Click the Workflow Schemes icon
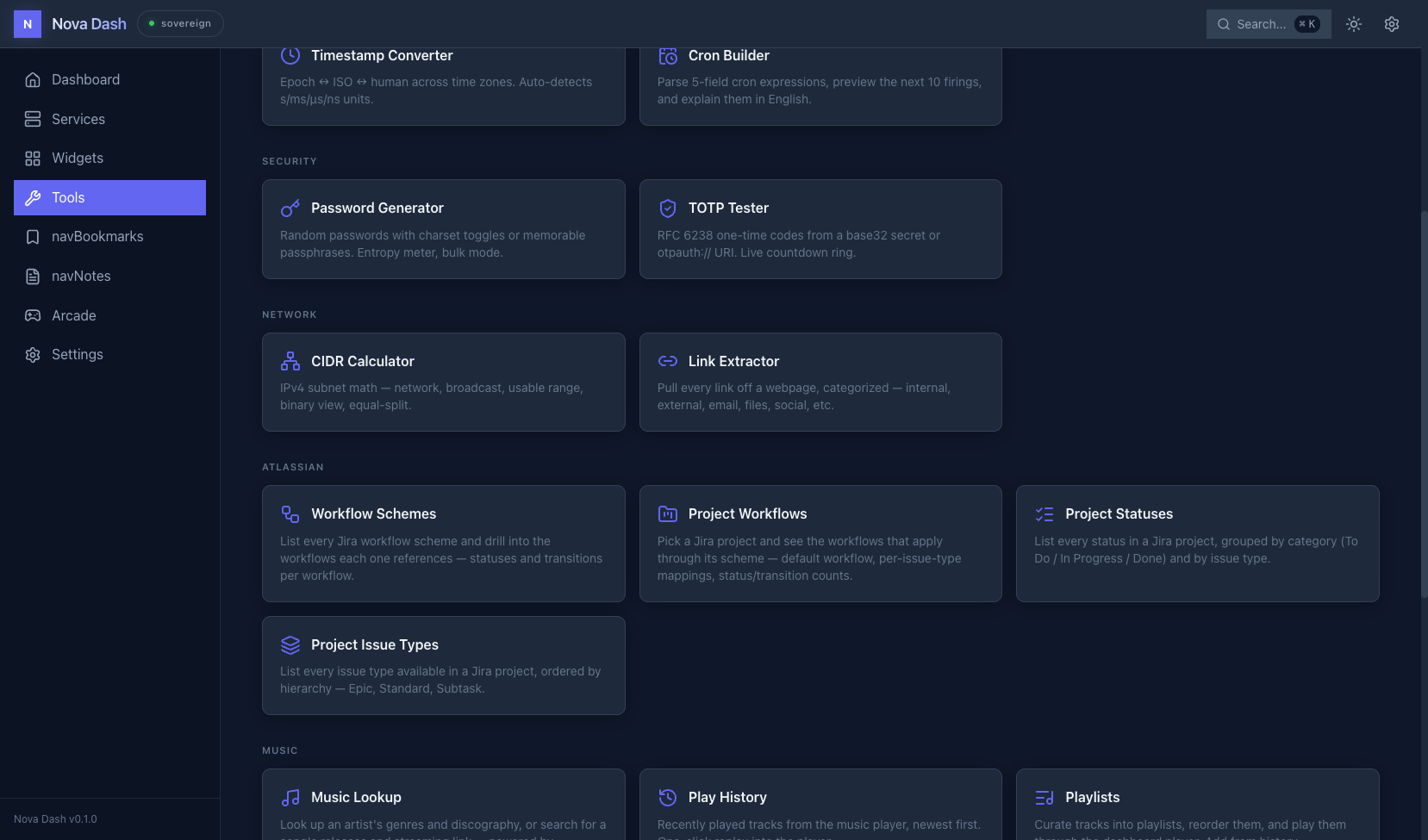The width and height of the screenshot is (1428, 840). click(290, 514)
